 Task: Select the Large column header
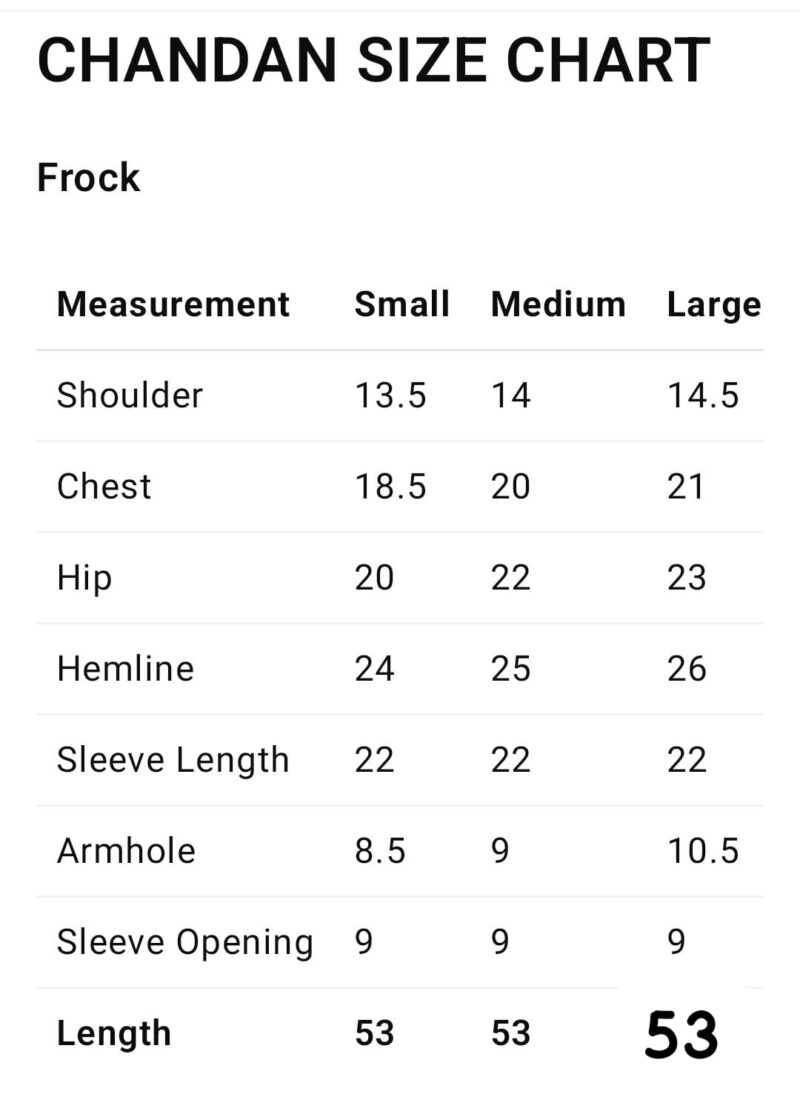[x=714, y=304]
